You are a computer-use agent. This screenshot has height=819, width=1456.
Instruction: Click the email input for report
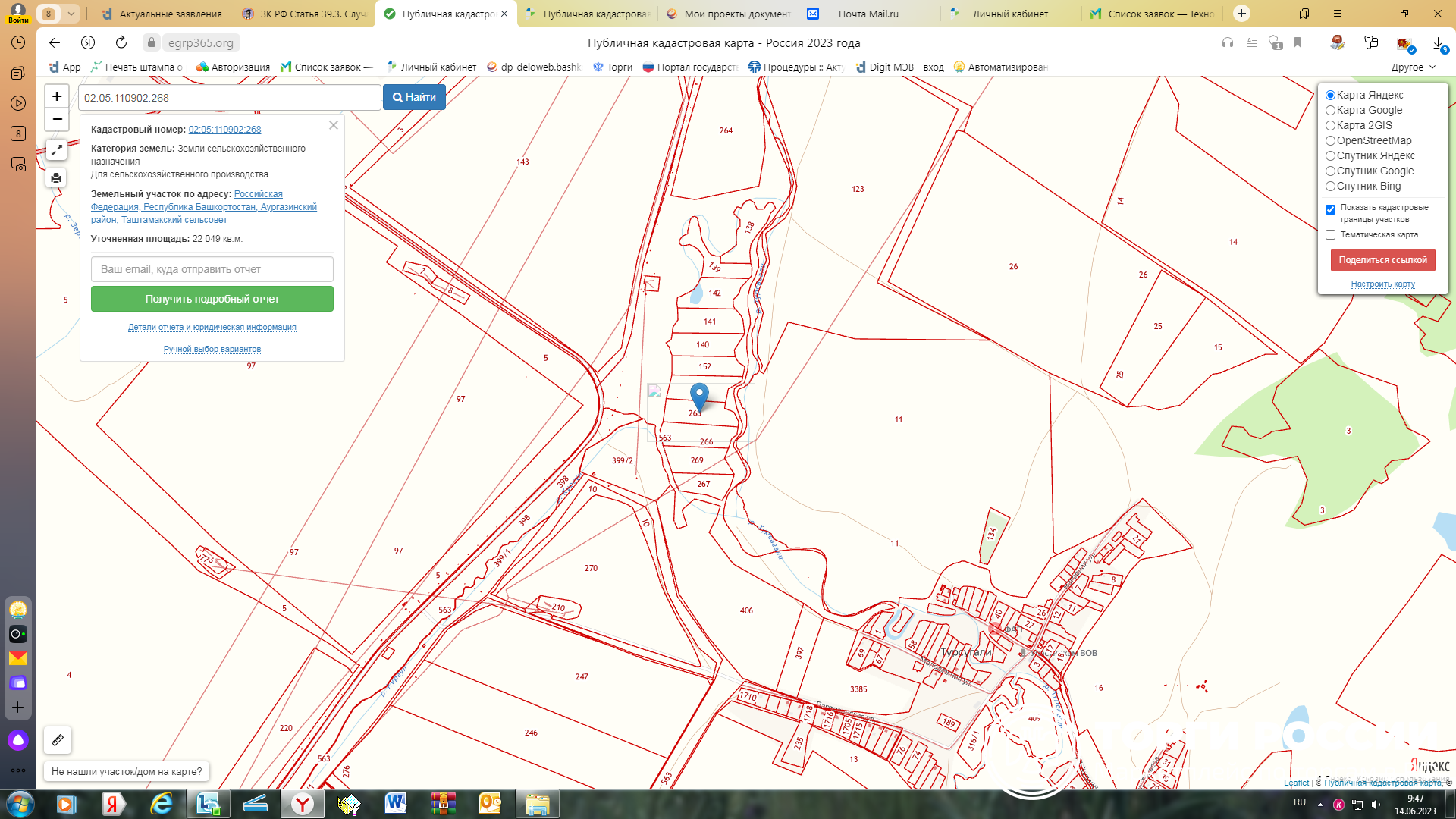point(212,269)
